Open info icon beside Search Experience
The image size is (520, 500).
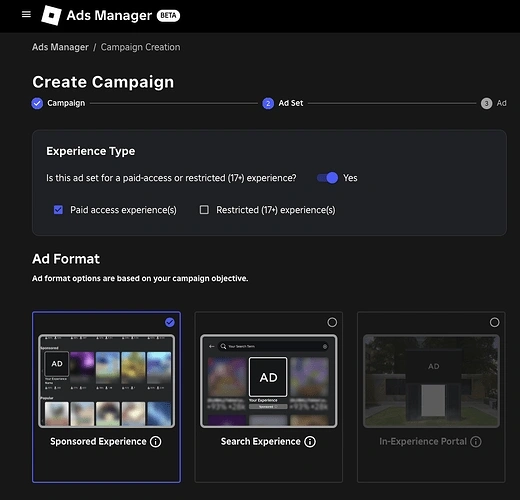click(310, 442)
